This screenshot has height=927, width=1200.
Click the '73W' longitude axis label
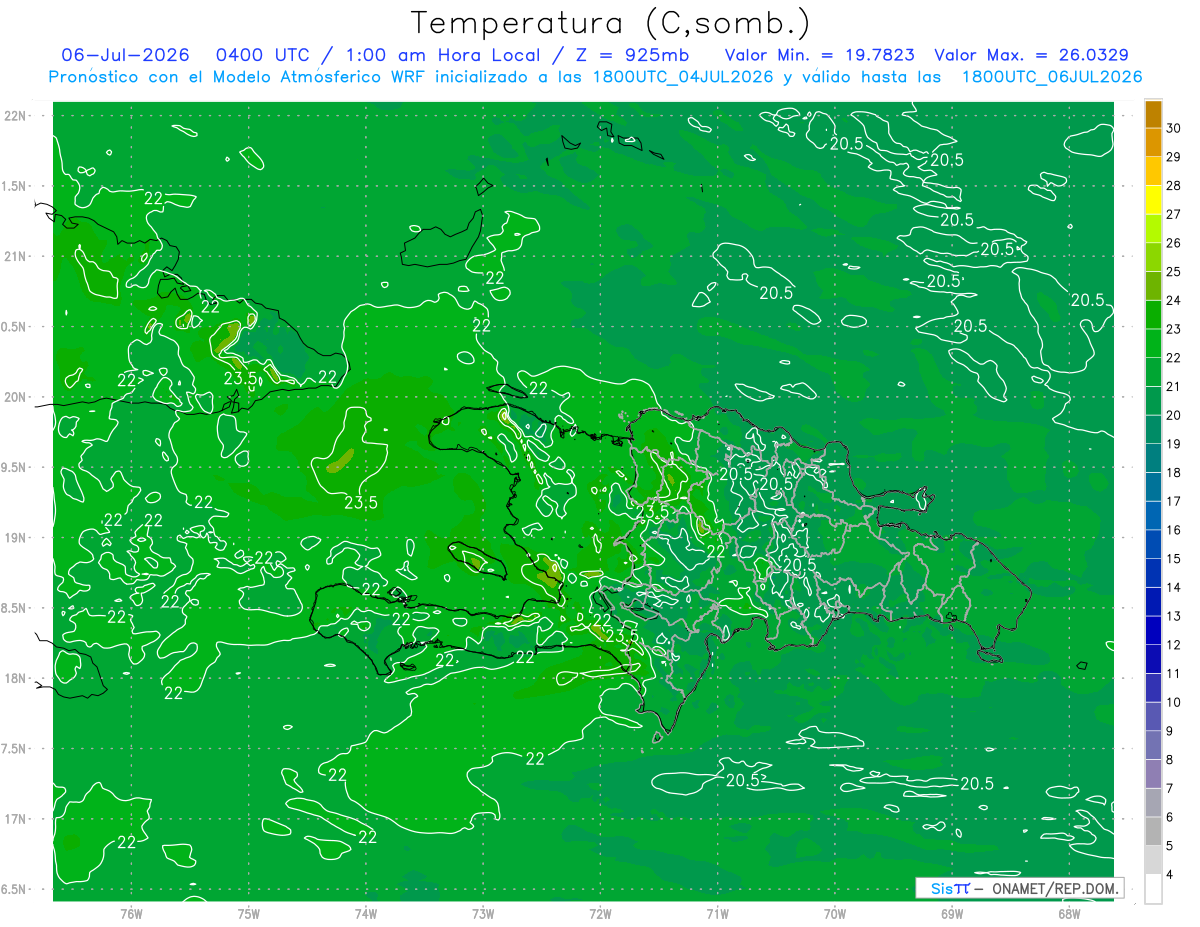[483, 913]
